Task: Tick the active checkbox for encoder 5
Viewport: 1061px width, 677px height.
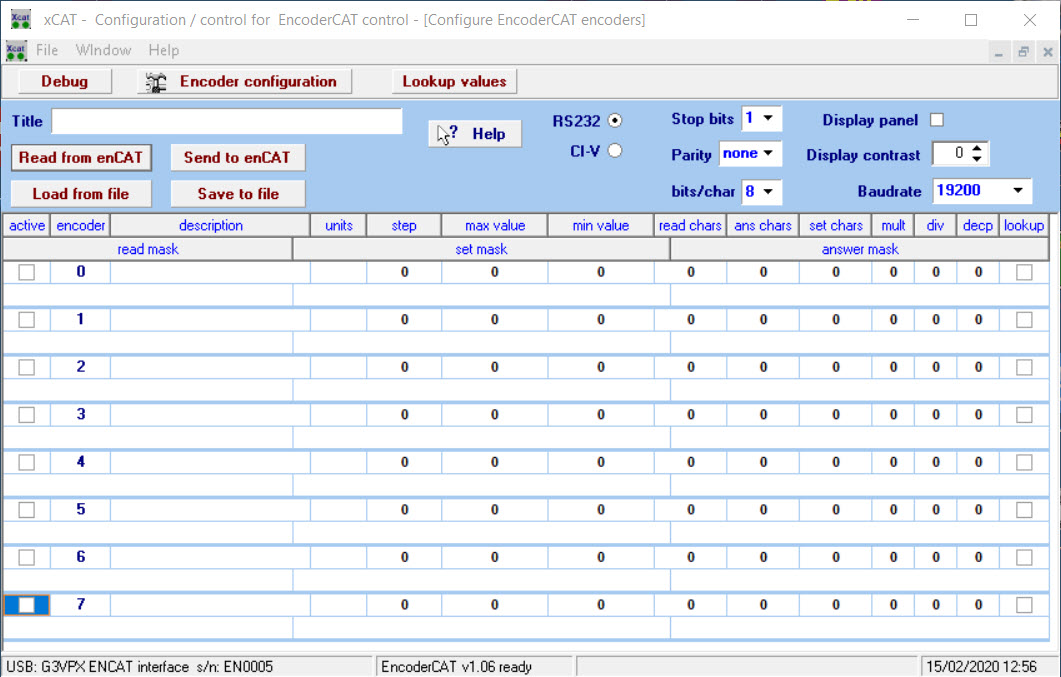Action: click(x=26, y=509)
